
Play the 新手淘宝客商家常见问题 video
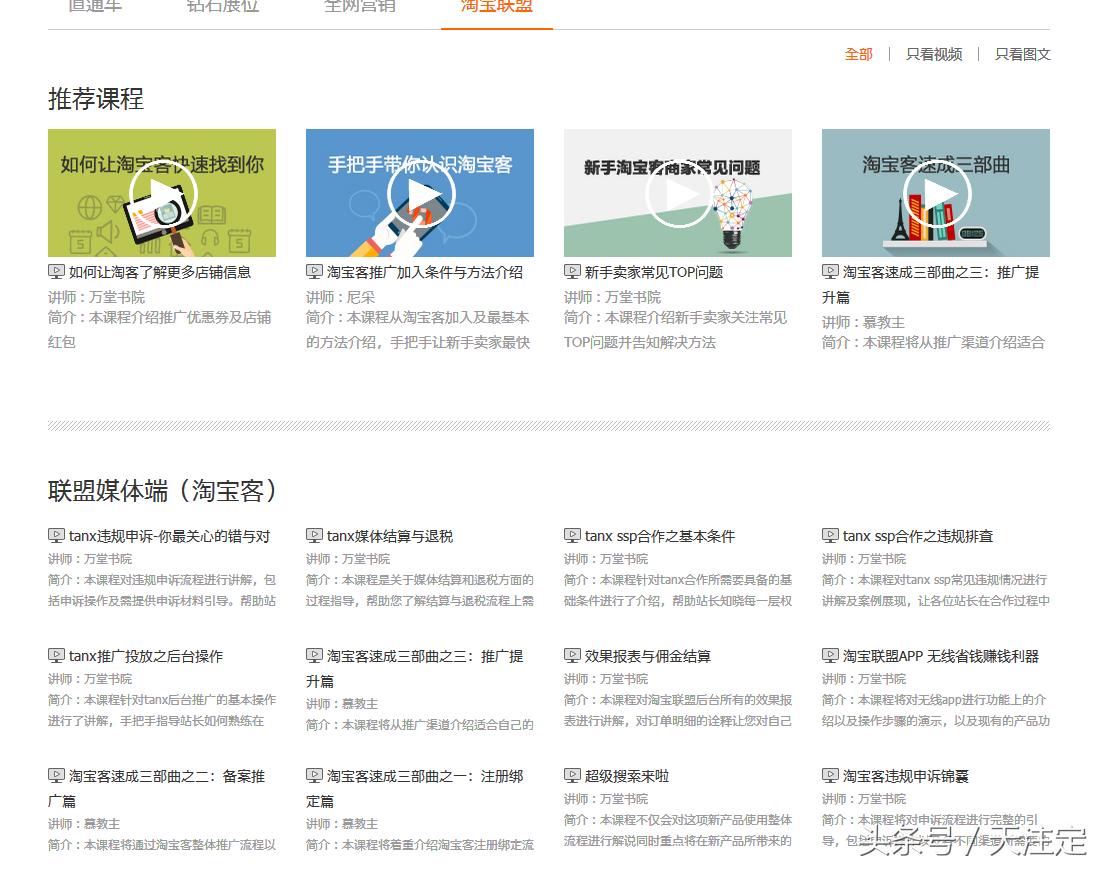(678, 192)
